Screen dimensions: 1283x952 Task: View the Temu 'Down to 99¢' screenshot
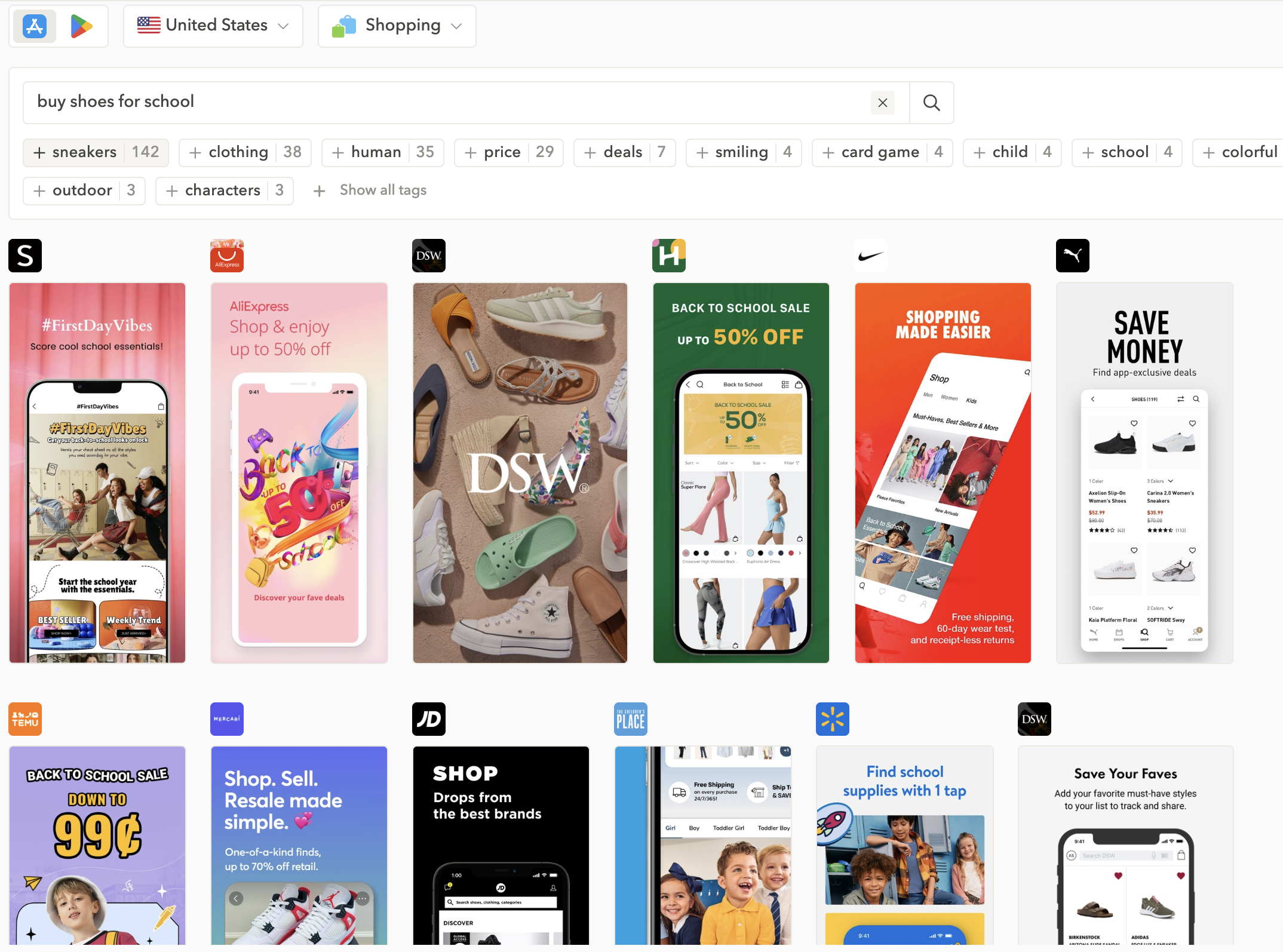pyautogui.click(x=97, y=846)
